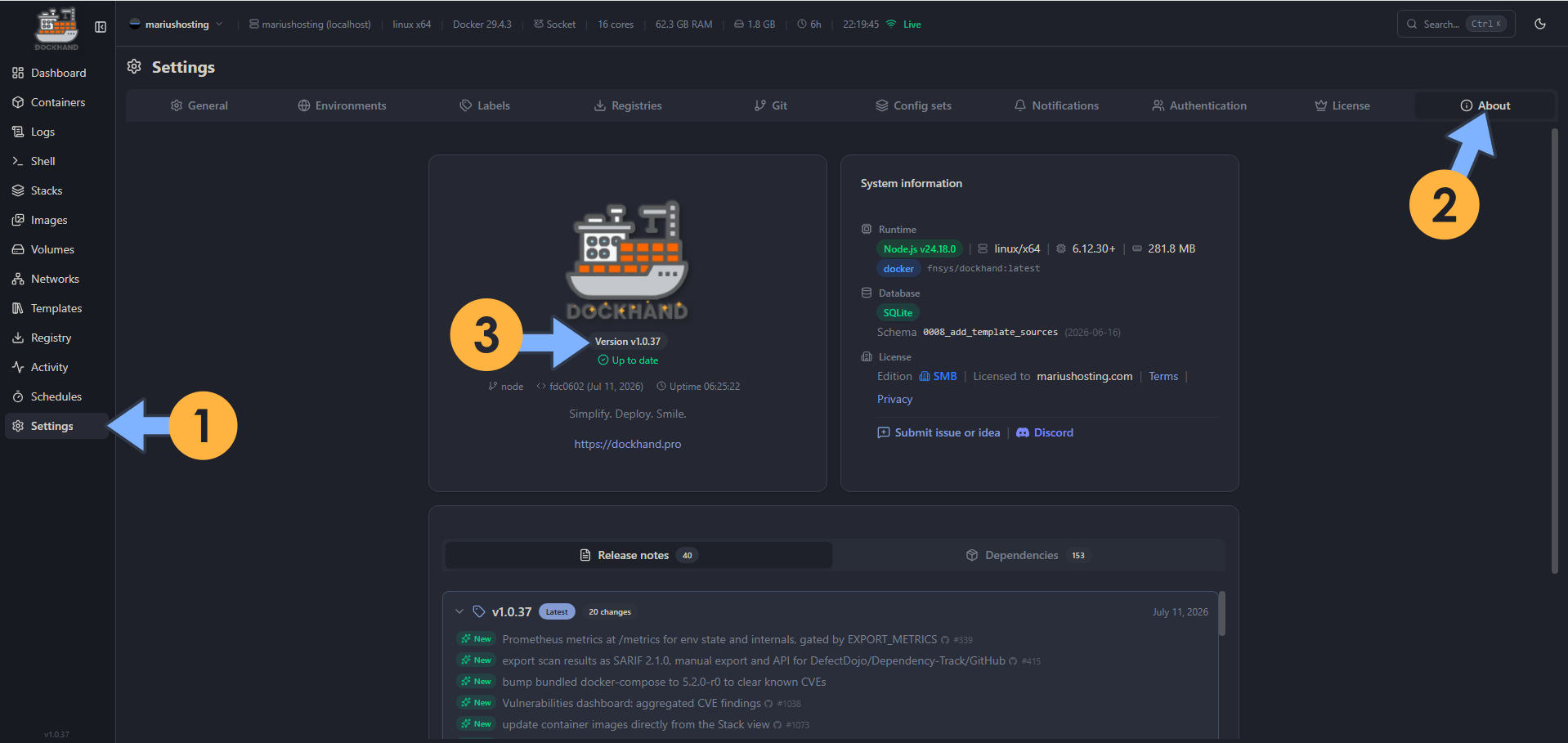Open the Notifications tab
The width and height of the screenshot is (1568, 743).
coord(1056,105)
